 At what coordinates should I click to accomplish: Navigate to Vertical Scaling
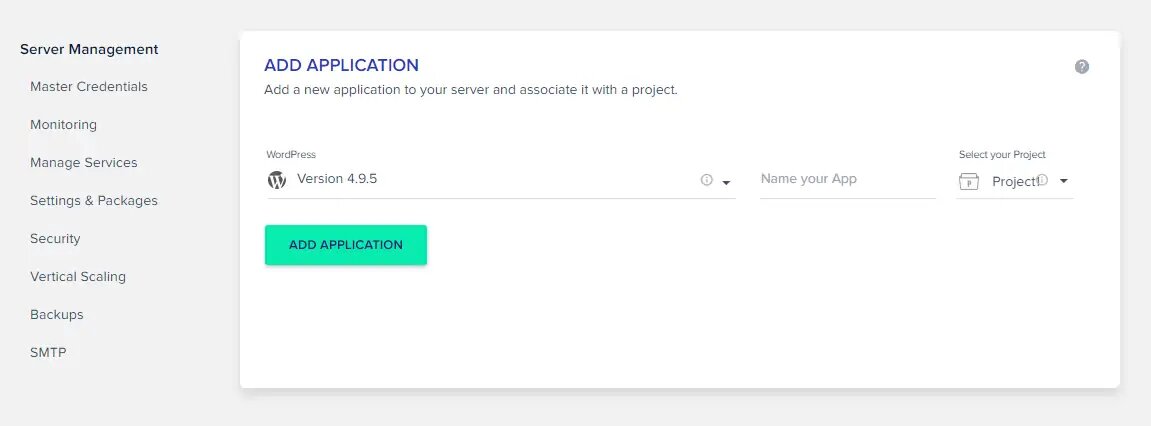pyautogui.click(x=78, y=277)
